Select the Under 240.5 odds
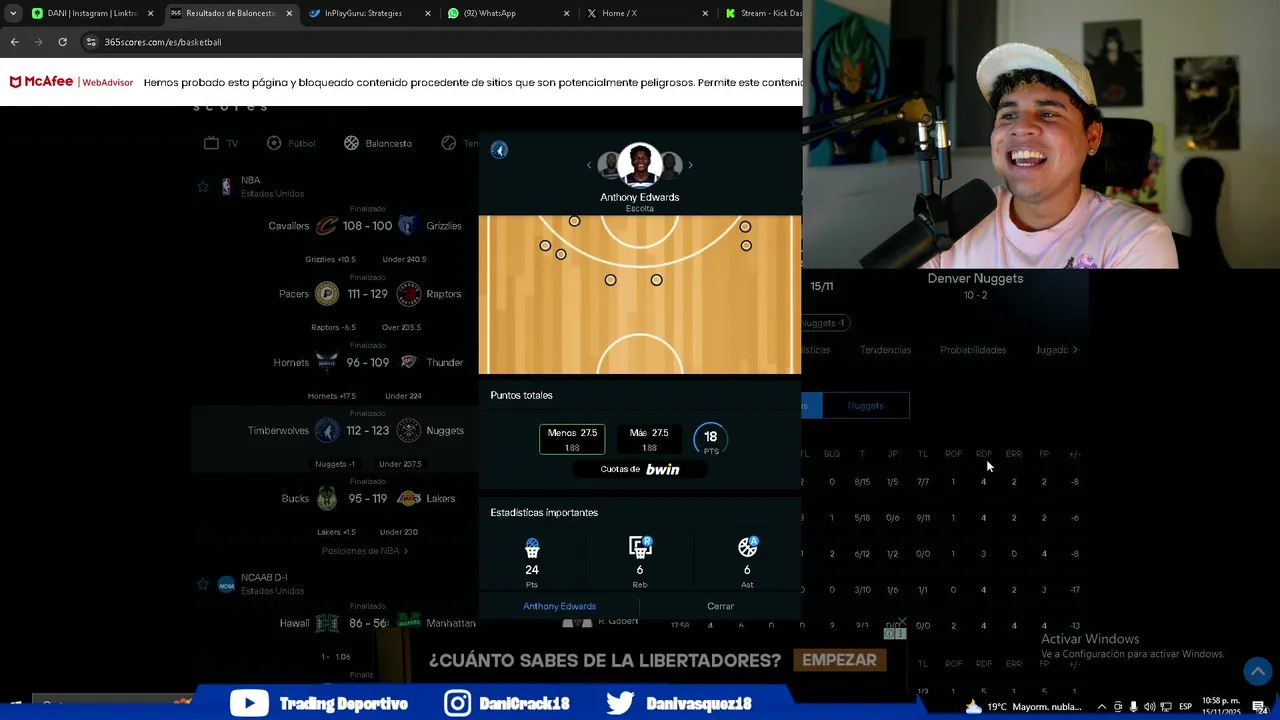Image resolution: width=1280 pixels, height=720 pixels. (x=404, y=259)
